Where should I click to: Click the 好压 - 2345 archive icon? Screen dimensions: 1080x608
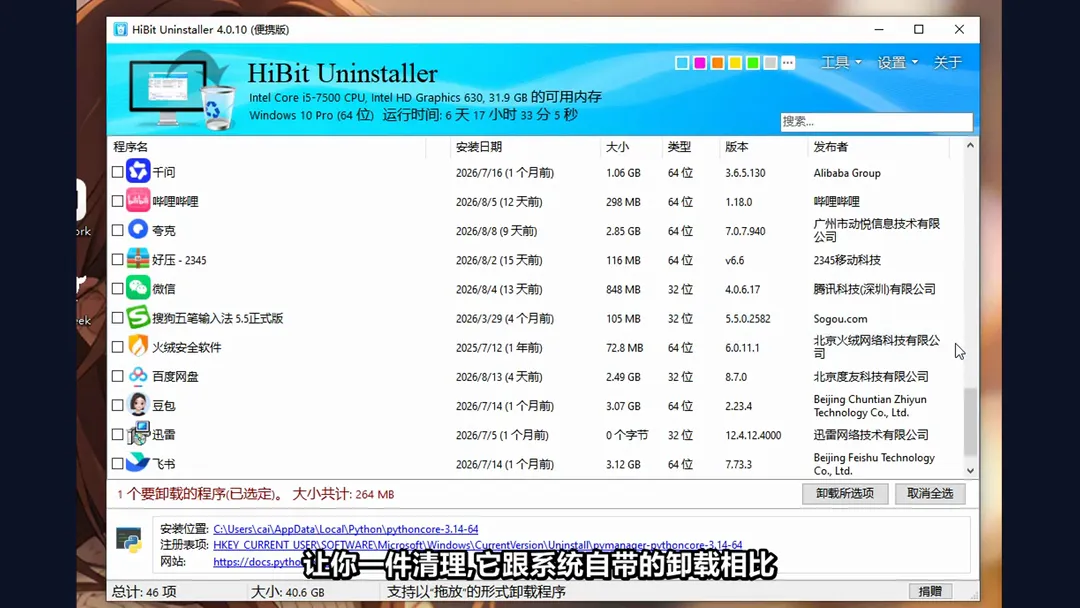(x=138, y=259)
